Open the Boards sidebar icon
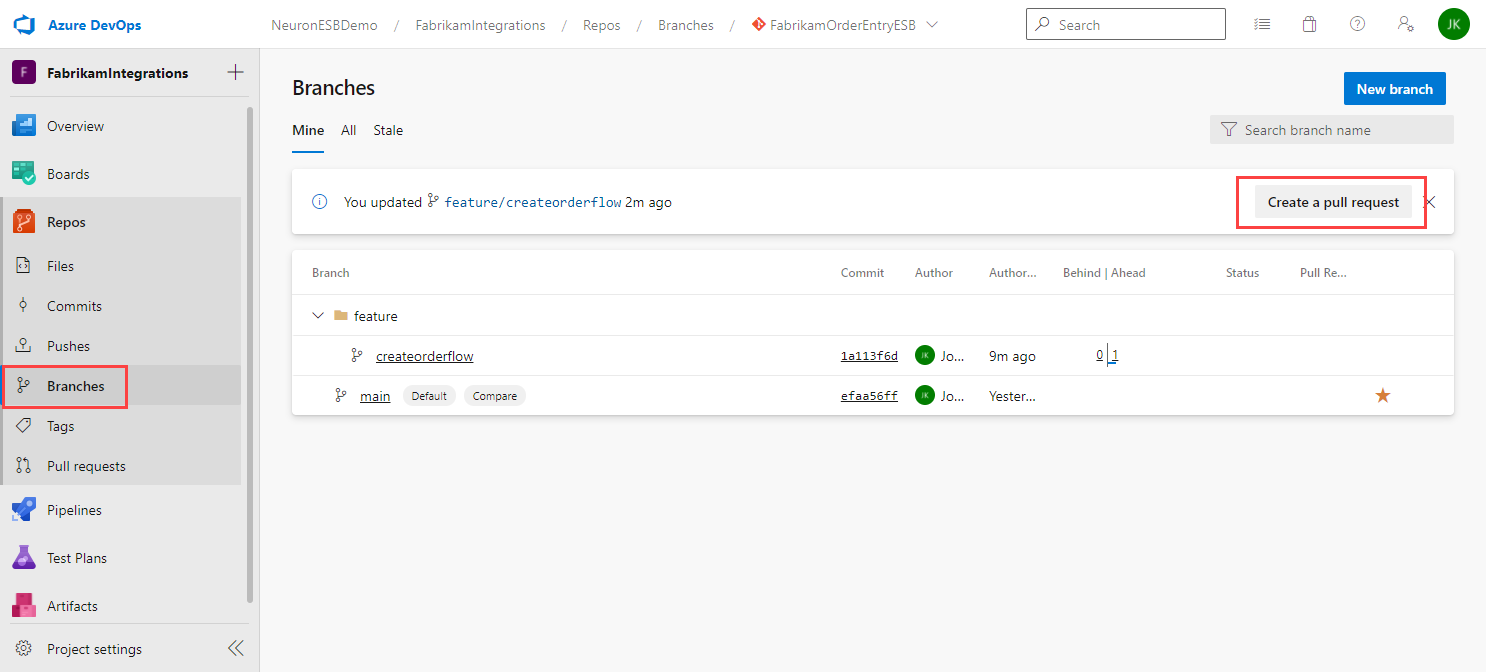 [24, 174]
